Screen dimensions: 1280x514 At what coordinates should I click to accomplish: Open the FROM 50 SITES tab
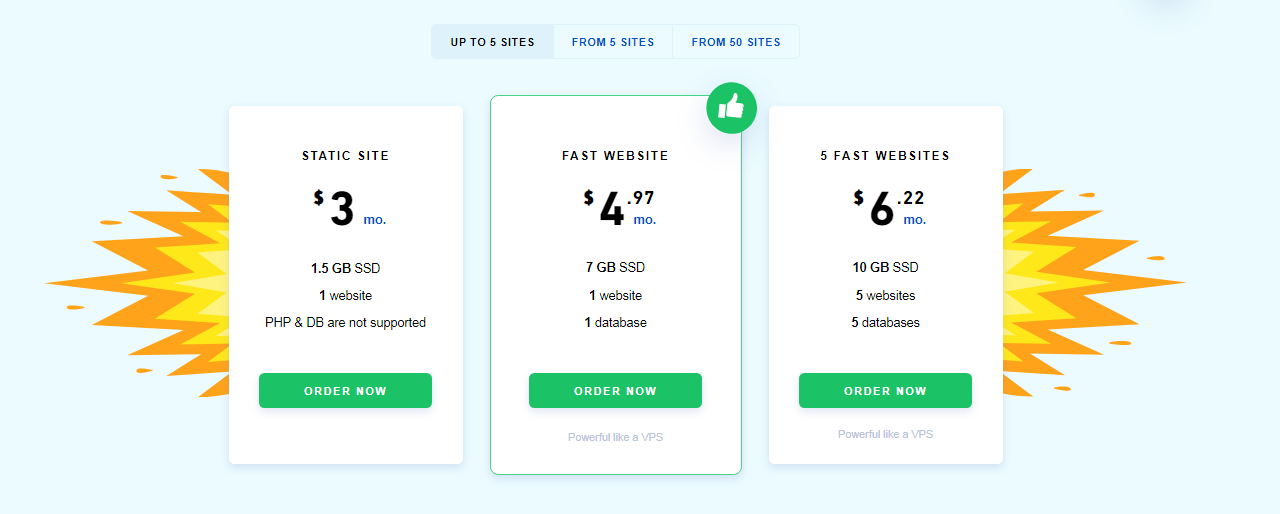point(736,42)
